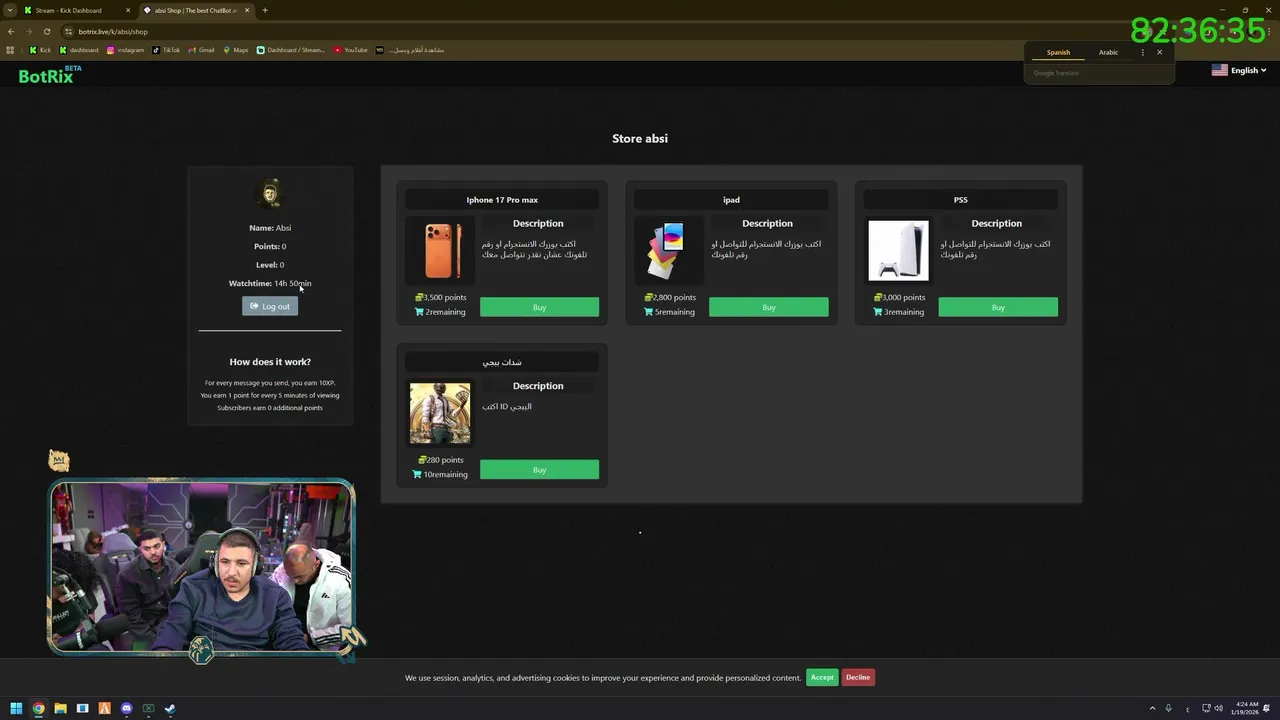The width and height of the screenshot is (1280, 720).
Task: Click the How does it work? heading
Action: click(x=270, y=362)
